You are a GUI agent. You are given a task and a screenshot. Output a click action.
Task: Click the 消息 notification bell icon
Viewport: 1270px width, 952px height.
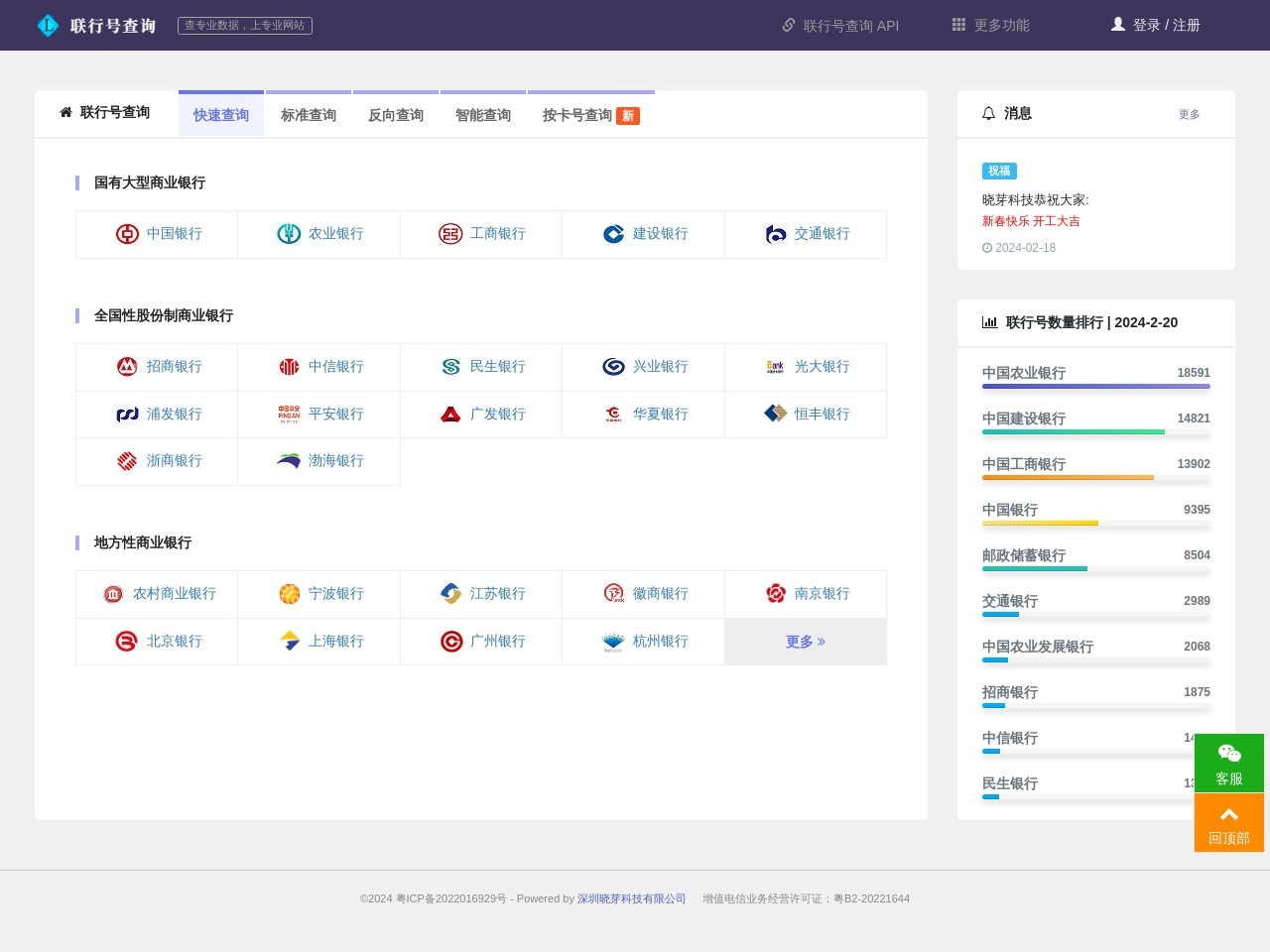pyautogui.click(x=989, y=114)
